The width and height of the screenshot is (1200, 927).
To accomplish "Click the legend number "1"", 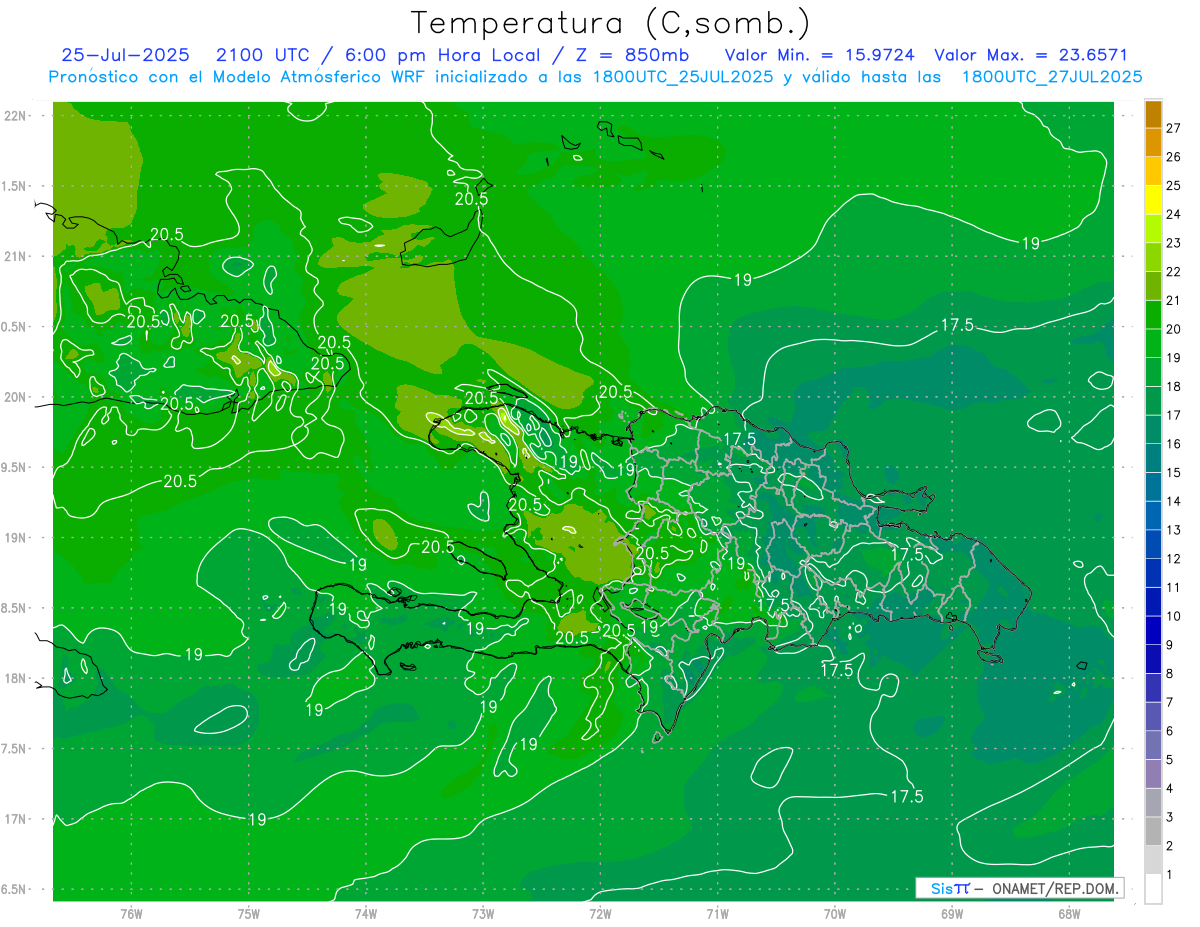I will click(1171, 875).
